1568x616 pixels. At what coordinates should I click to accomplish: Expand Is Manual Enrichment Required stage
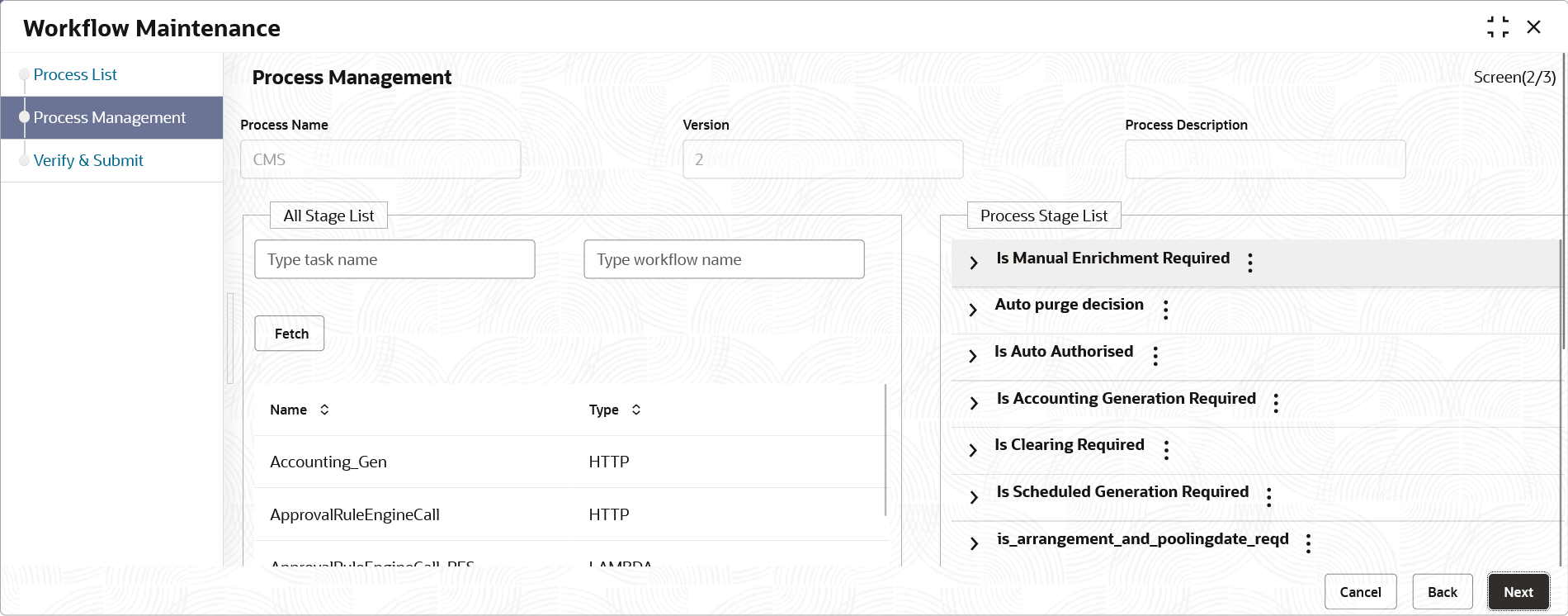pos(974,263)
